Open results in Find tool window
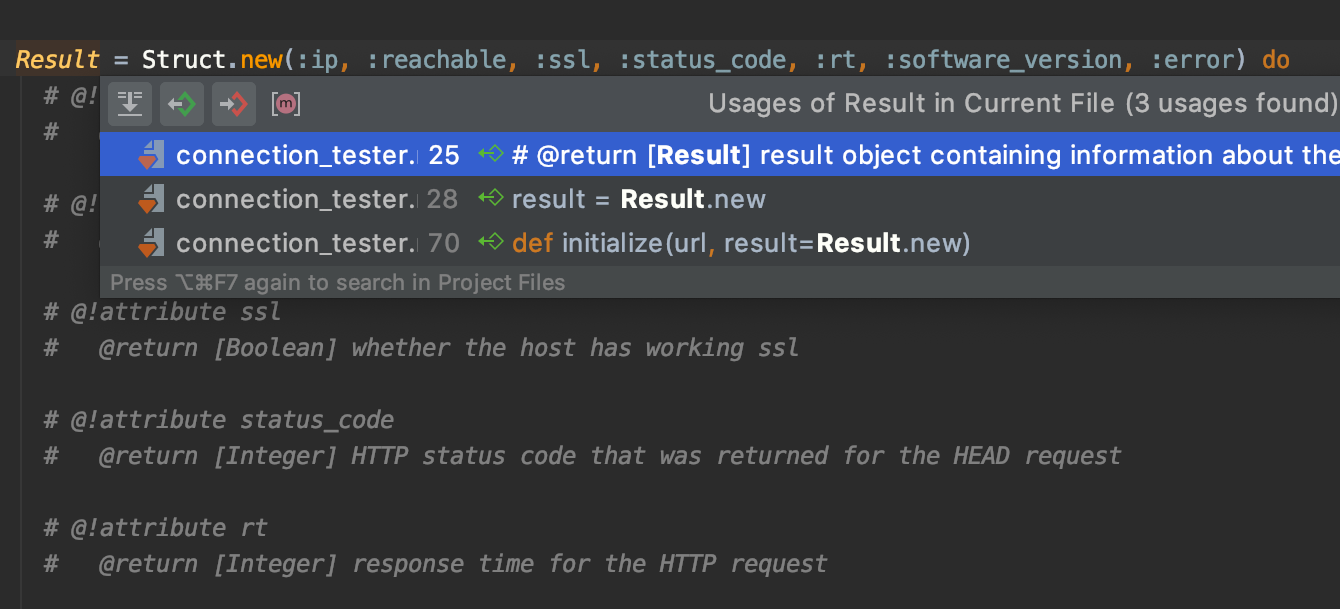The height and width of the screenshot is (609, 1340). coord(130,102)
